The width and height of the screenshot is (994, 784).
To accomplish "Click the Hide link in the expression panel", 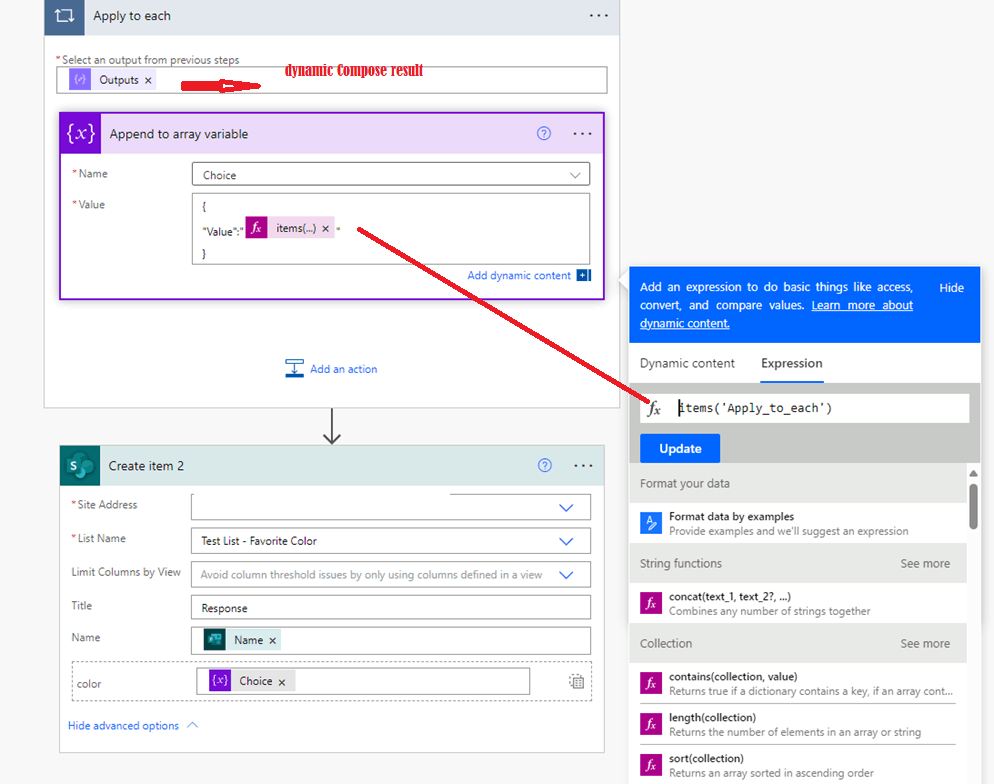I will point(951,287).
